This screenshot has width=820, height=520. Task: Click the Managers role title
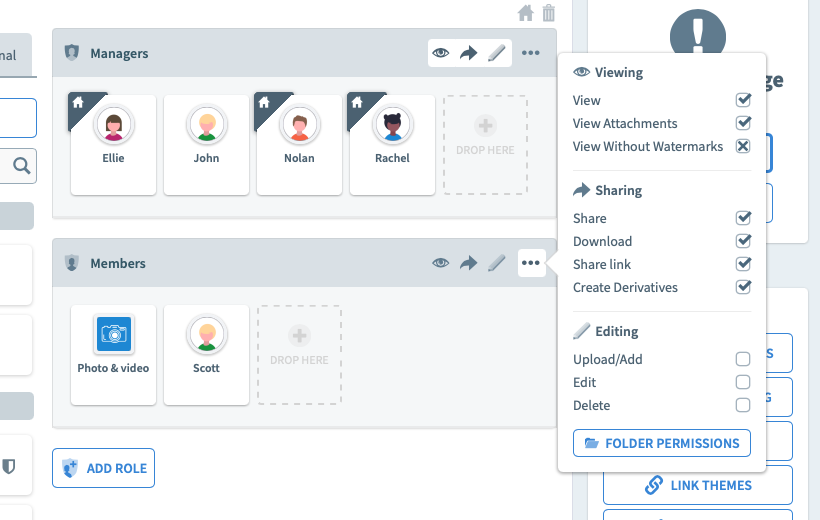[x=119, y=53]
